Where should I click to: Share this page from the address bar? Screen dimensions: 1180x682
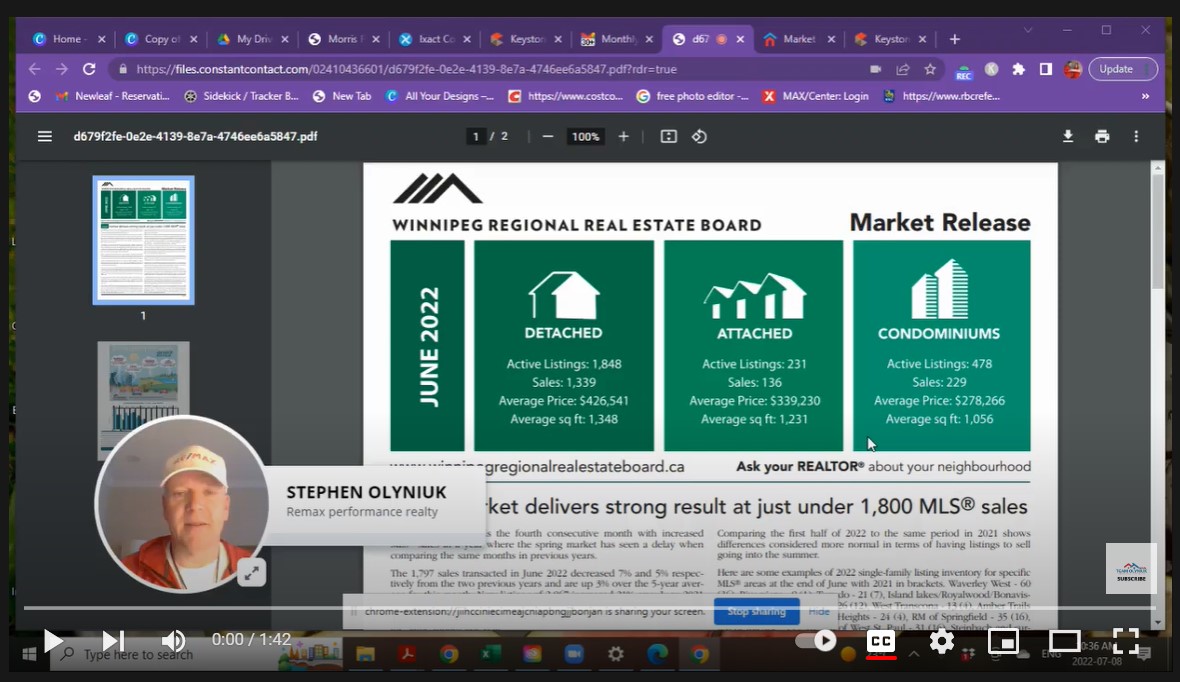[x=902, y=69]
